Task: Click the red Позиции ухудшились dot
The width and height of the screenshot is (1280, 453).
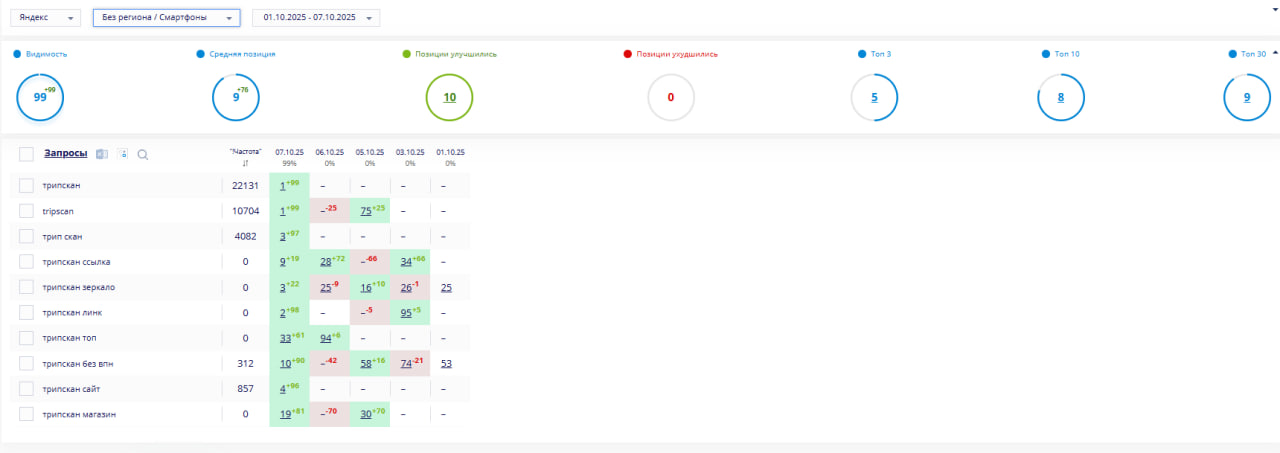Action: (627, 54)
